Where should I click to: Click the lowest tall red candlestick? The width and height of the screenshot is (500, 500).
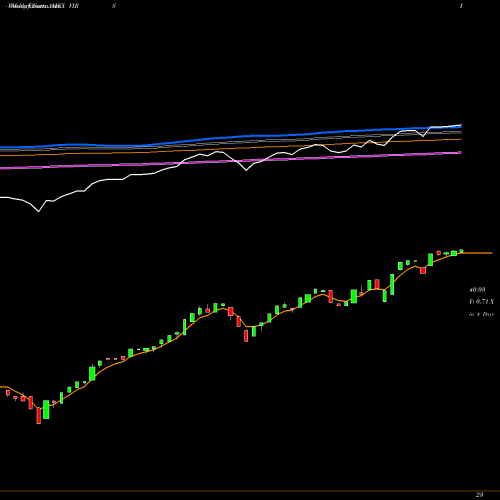click(39, 416)
